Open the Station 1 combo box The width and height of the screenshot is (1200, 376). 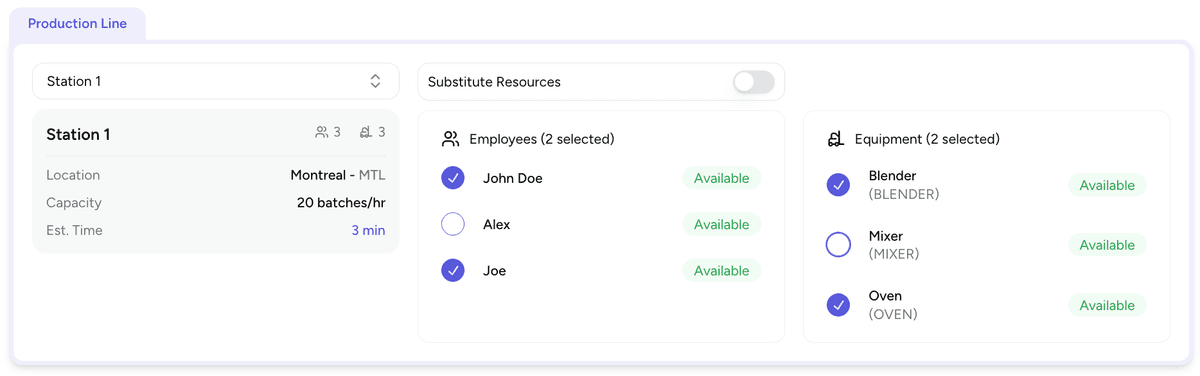(x=216, y=81)
